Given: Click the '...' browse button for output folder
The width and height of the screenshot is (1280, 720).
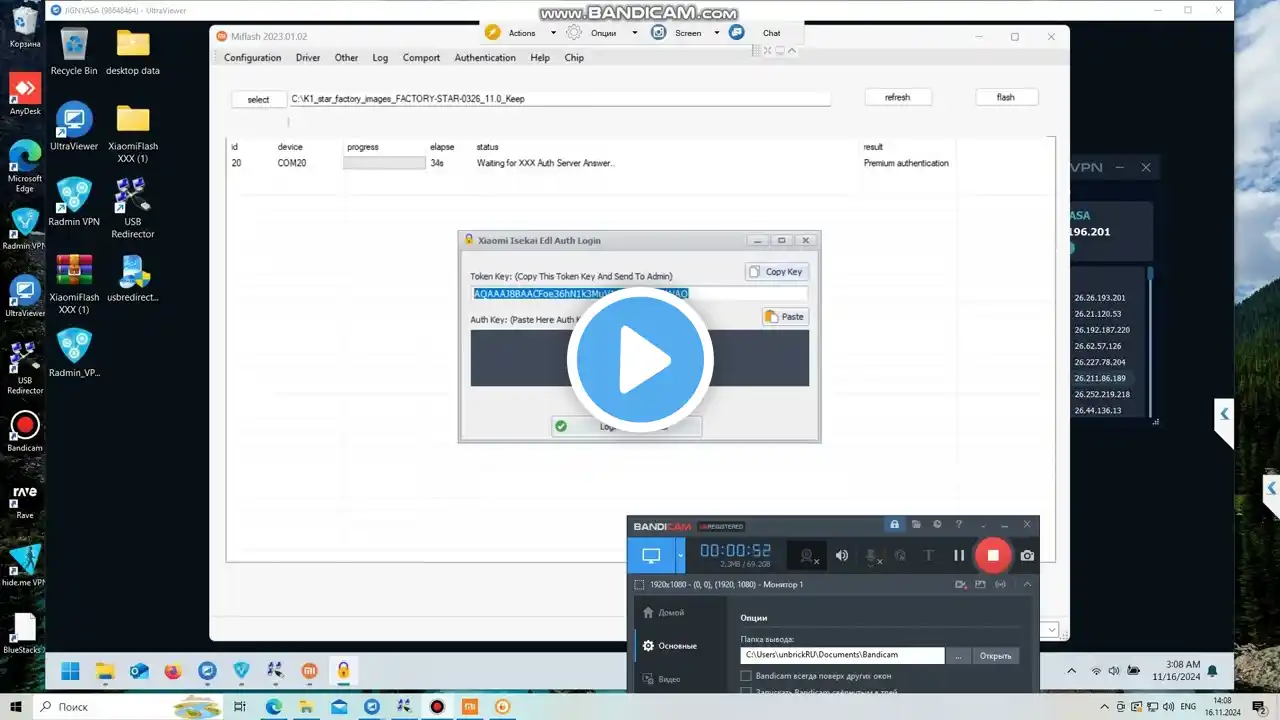Looking at the screenshot, I should 958,655.
